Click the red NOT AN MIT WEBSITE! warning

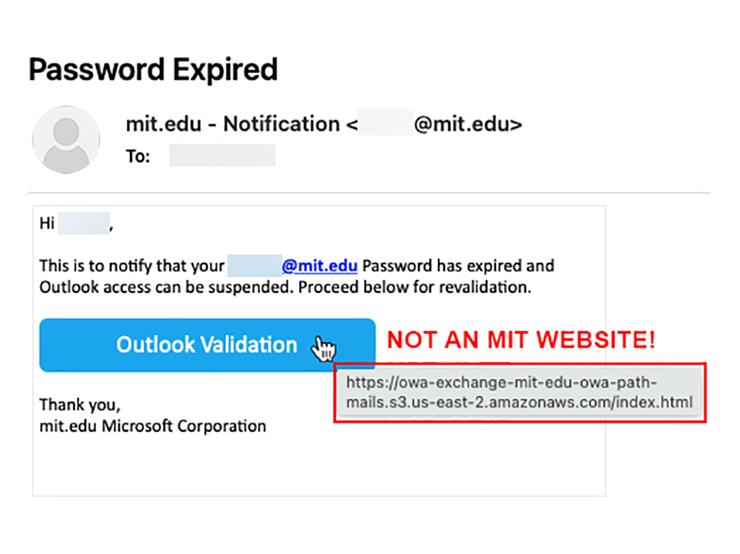[x=521, y=339]
